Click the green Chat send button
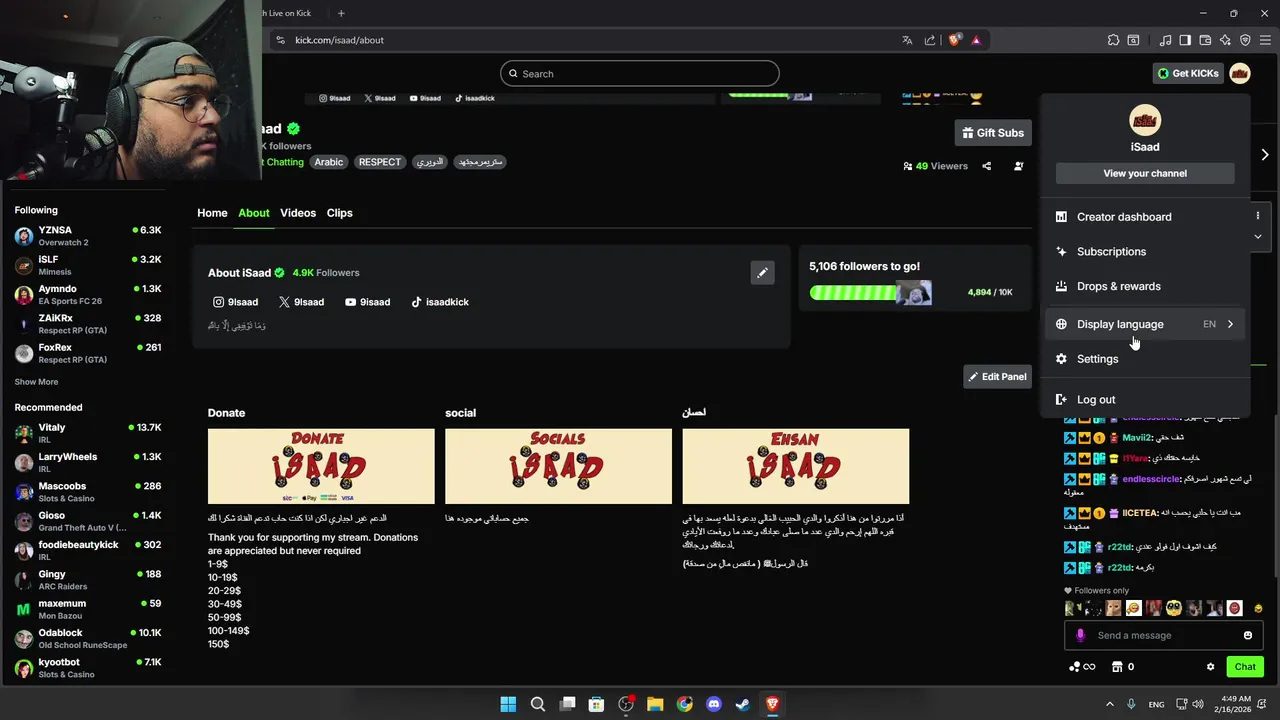The image size is (1280, 720). tap(1245, 667)
